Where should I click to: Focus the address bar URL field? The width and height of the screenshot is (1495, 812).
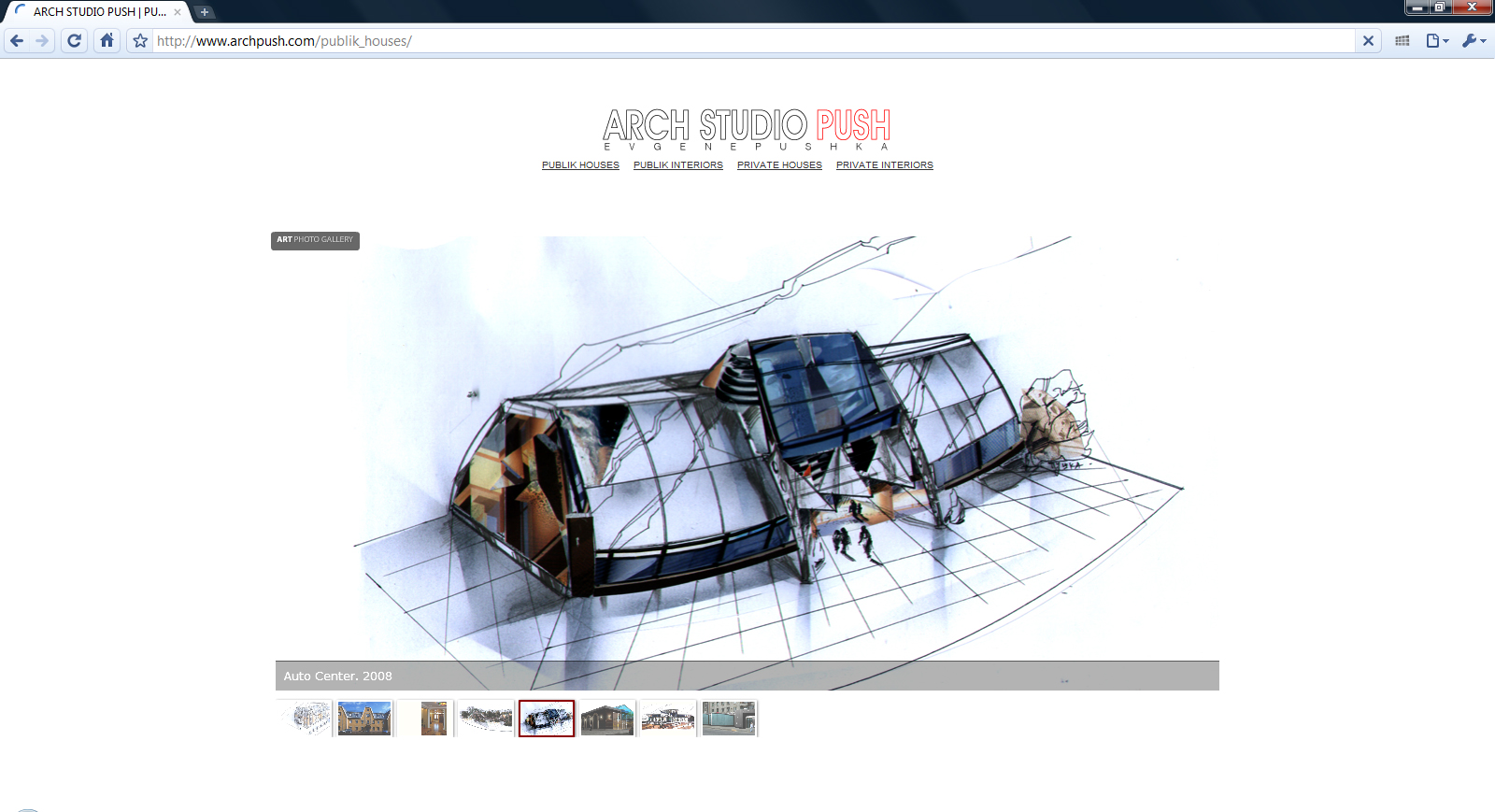(x=753, y=41)
